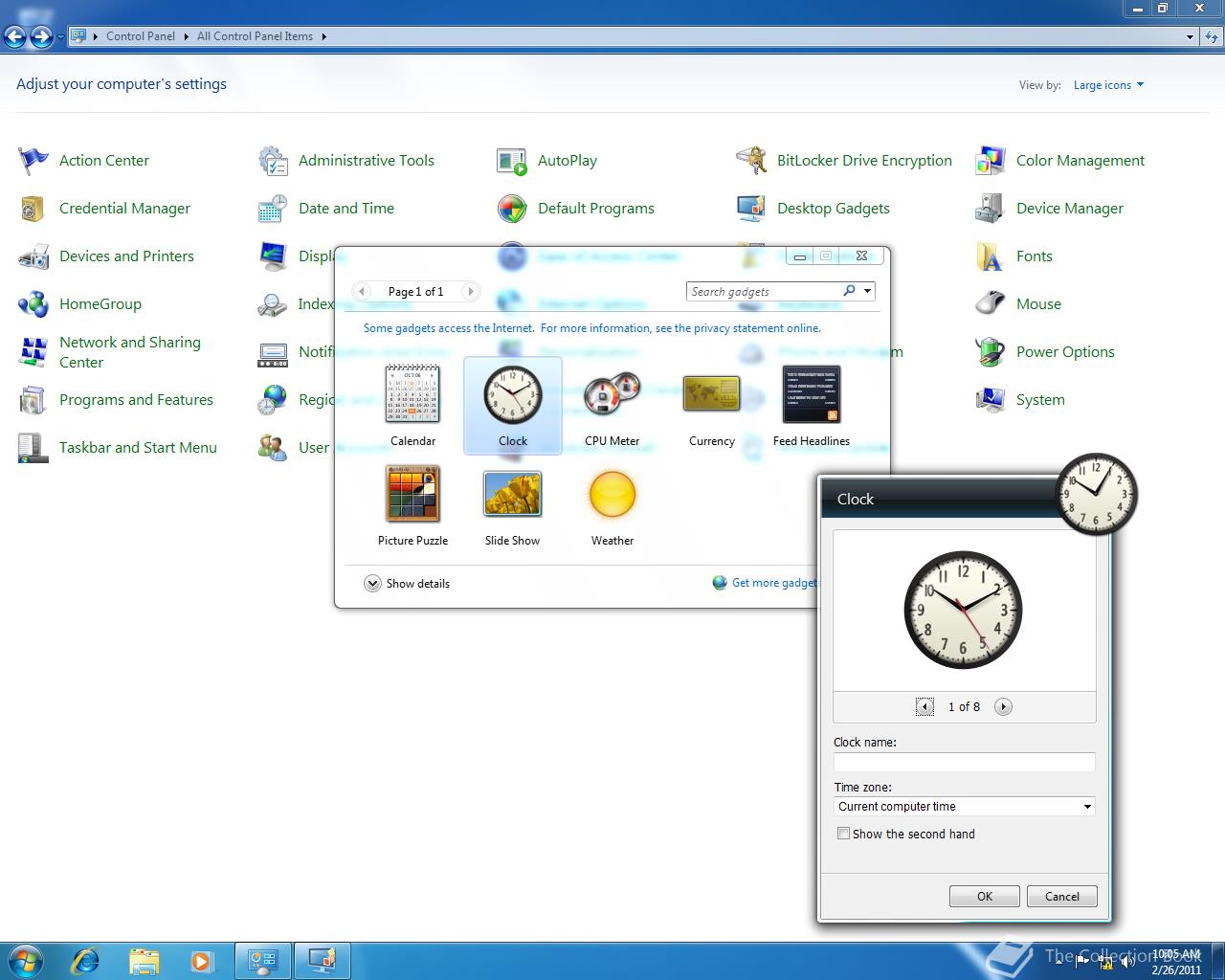Click Cancel in Clock settings
1225x980 pixels.
pyautogui.click(x=1062, y=897)
